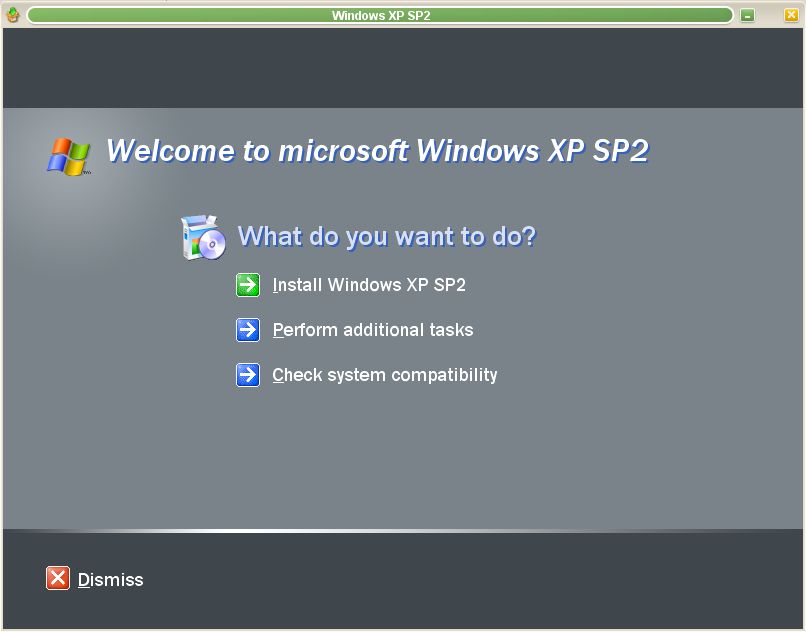Select the Install Windows XP SP2 link
Screen dimensions: 806x632
pyautogui.click(x=369, y=285)
